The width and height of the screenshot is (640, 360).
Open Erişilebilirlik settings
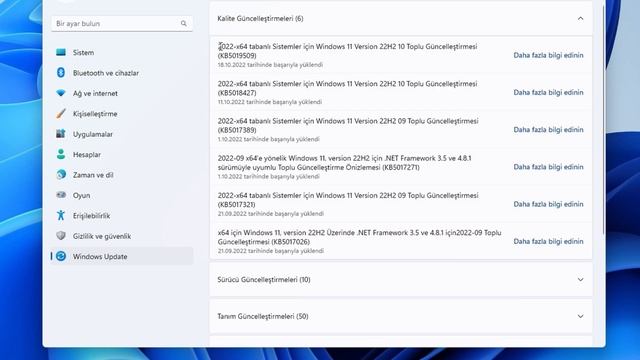point(122,216)
